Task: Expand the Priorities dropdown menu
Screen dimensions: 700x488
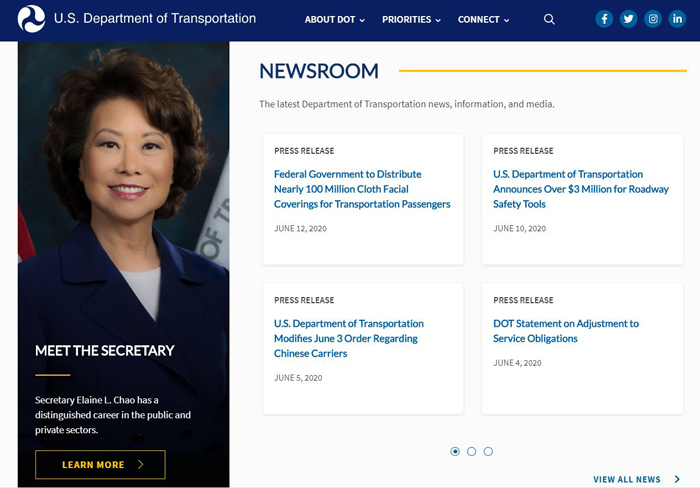Action: click(411, 20)
